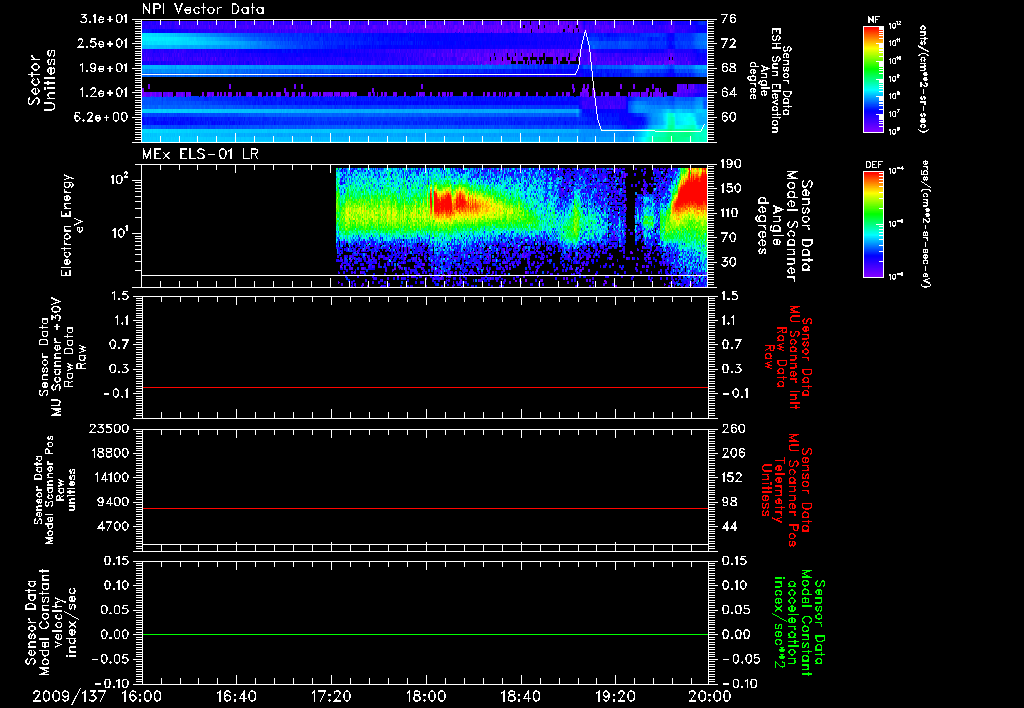Click the NF label above the color bar
Screen dimensions: 1024x708
(x=873, y=20)
